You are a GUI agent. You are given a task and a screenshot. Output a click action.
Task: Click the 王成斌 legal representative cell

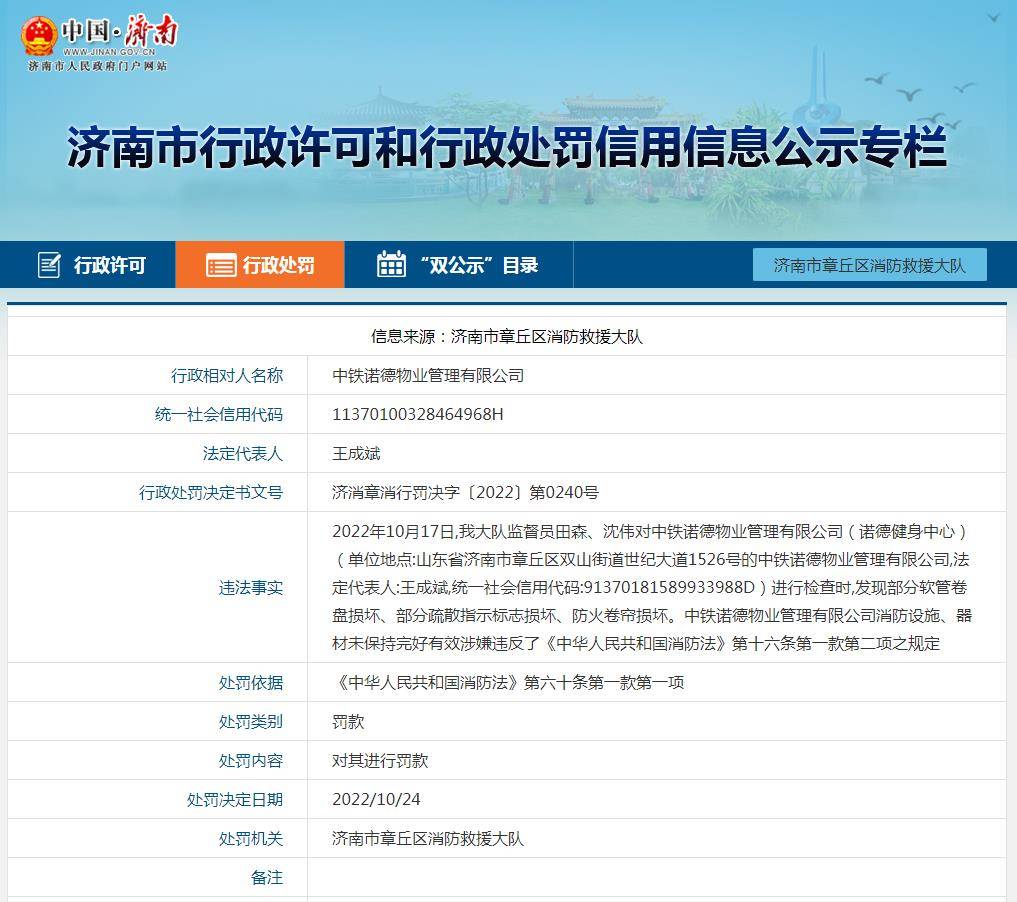pyautogui.click(x=356, y=452)
